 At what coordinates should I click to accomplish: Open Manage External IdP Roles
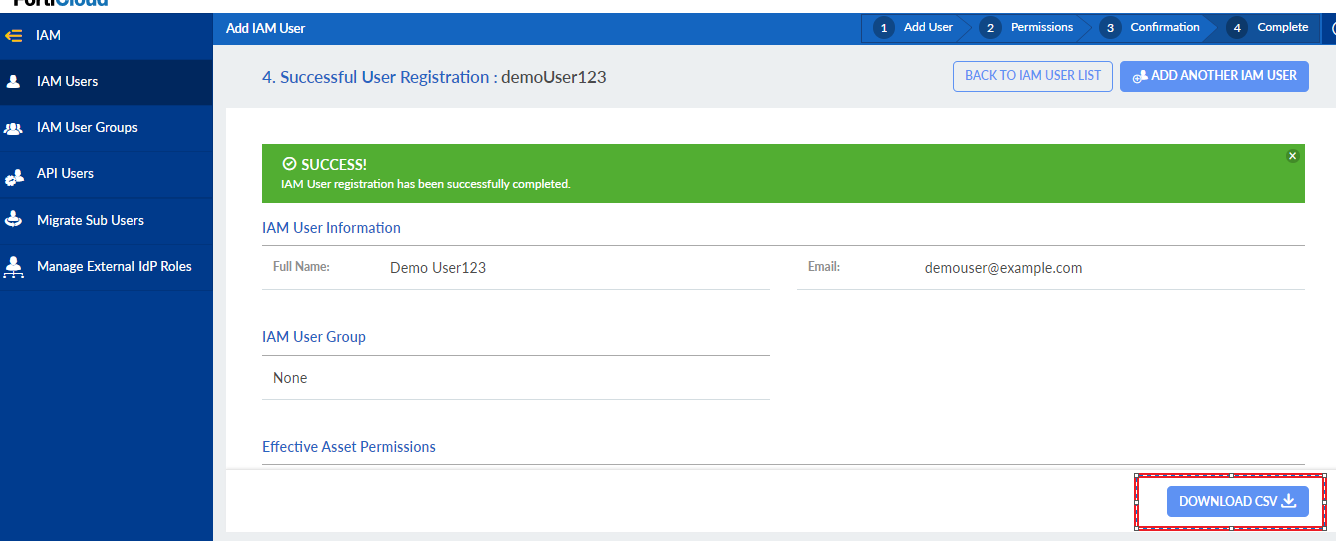[x=106, y=267]
